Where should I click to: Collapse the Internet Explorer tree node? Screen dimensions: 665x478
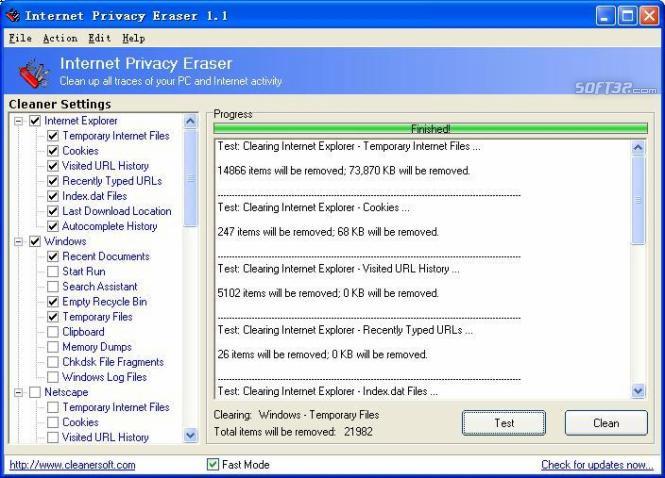(18, 121)
